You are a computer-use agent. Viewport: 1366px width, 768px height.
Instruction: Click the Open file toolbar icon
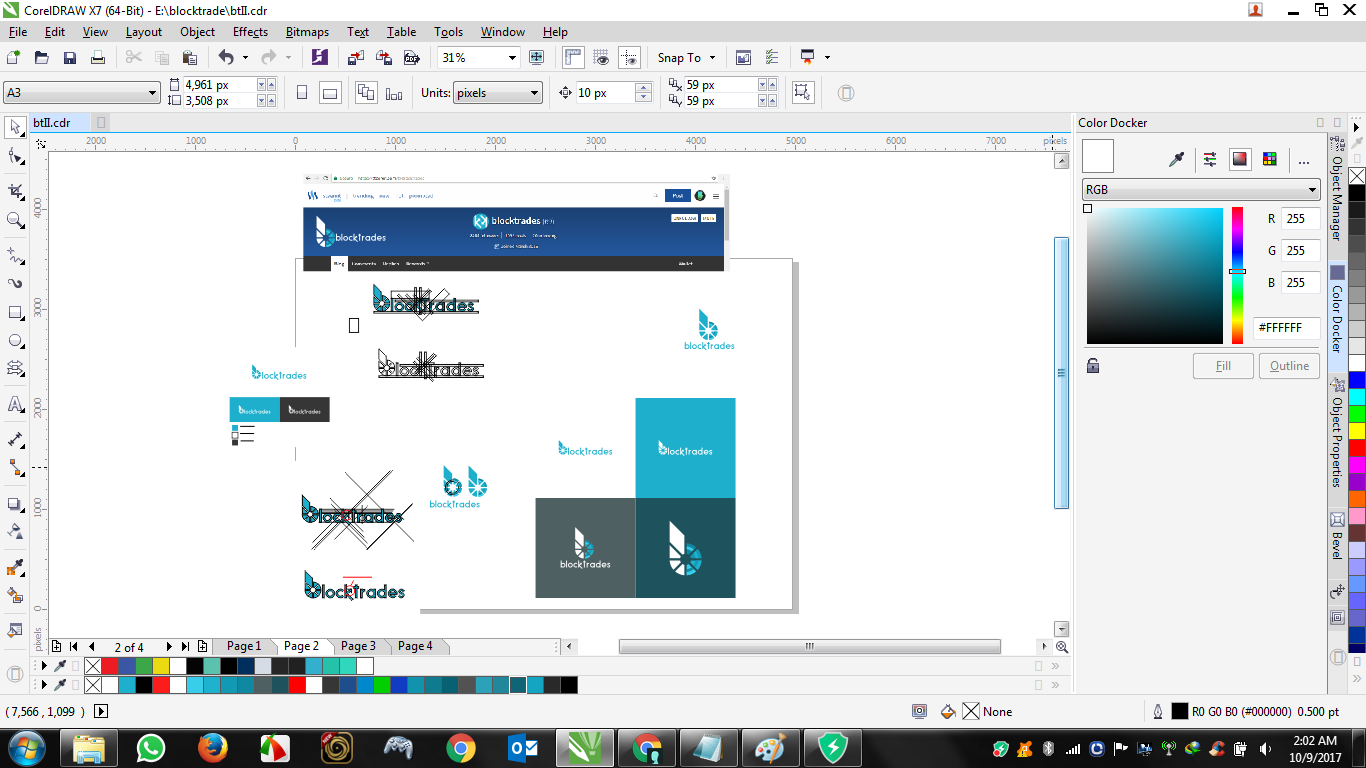coord(42,58)
